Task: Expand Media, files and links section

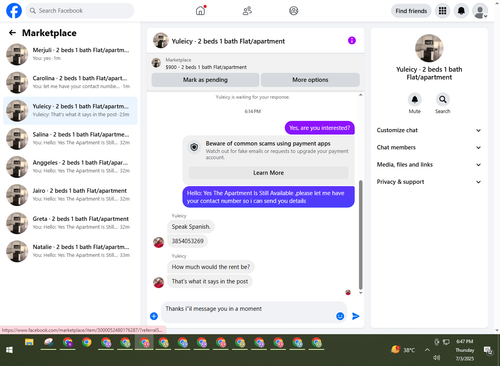Action: pyautogui.click(x=429, y=165)
